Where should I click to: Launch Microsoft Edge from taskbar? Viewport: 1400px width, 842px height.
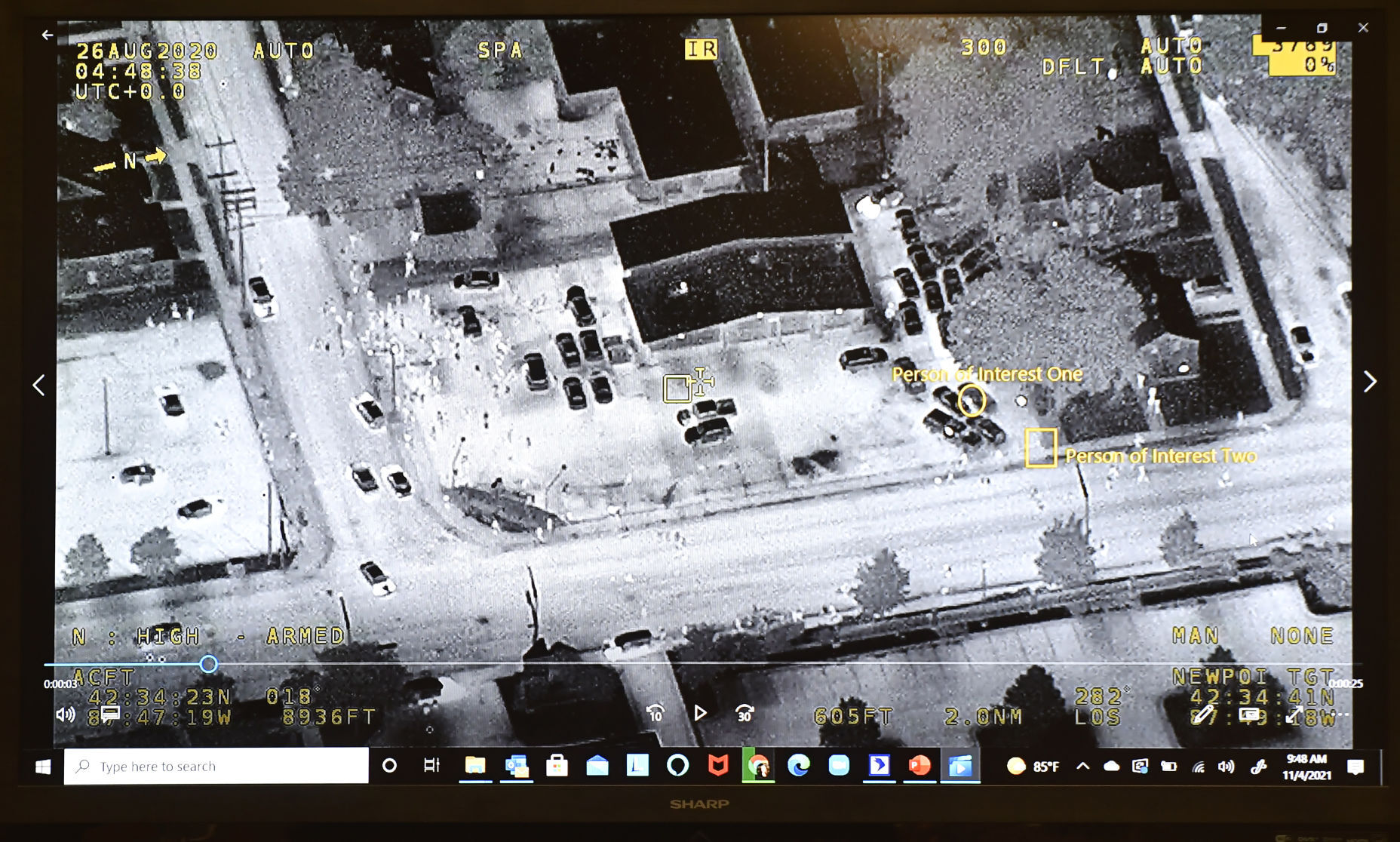tap(798, 767)
